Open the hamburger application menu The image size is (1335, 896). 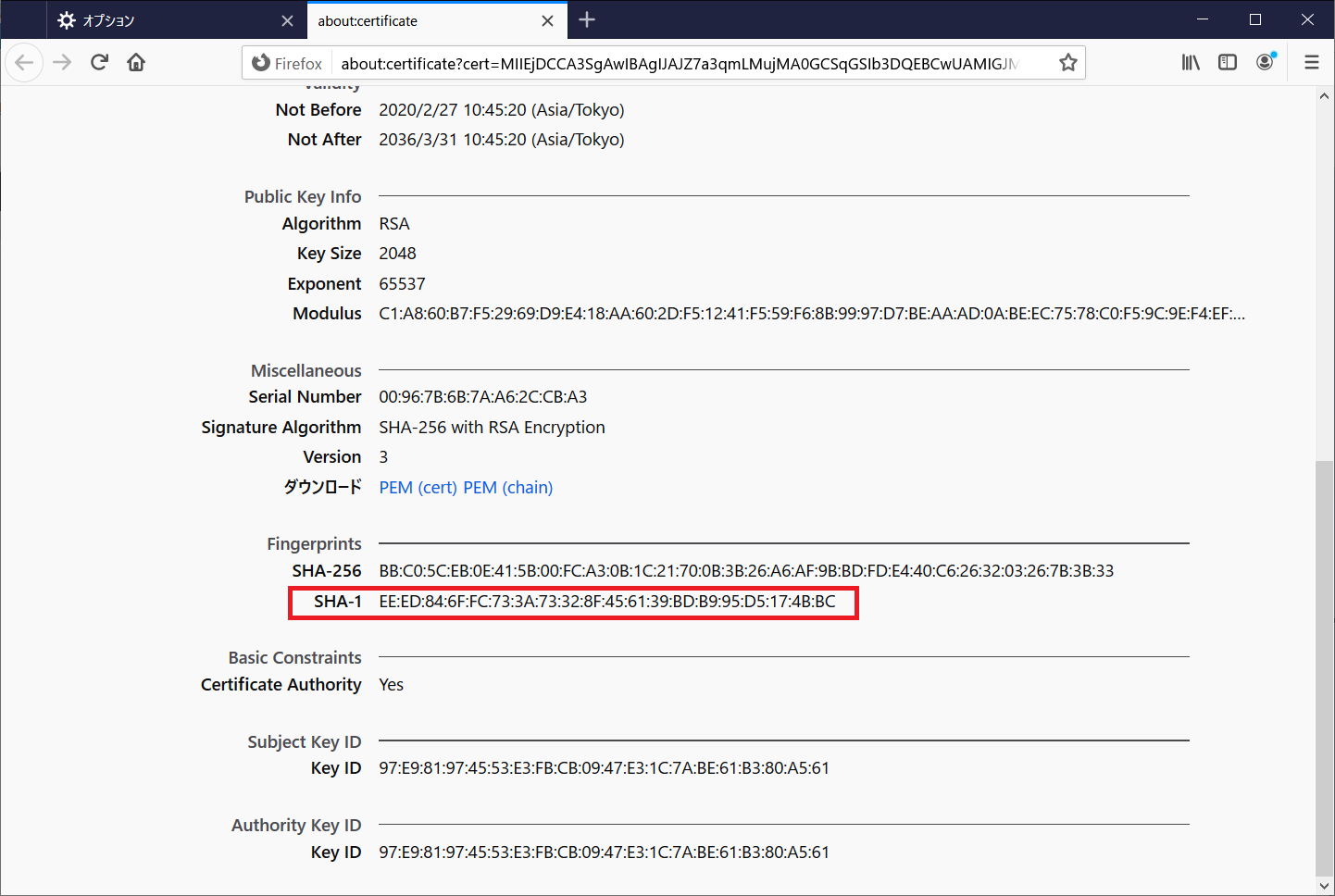coord(1312,62)
